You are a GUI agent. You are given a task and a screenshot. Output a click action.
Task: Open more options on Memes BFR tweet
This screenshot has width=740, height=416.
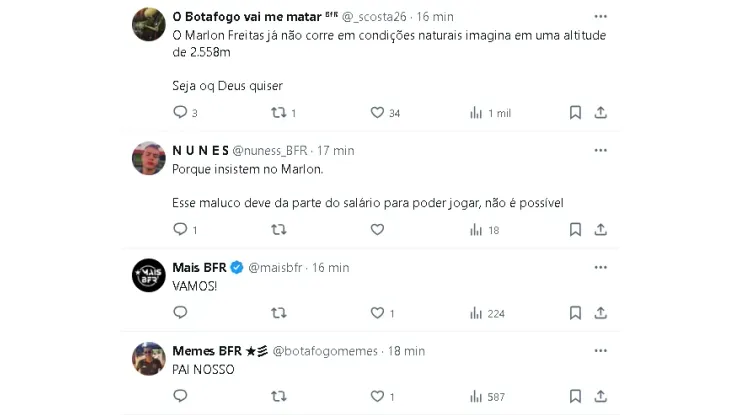[600, 351]
